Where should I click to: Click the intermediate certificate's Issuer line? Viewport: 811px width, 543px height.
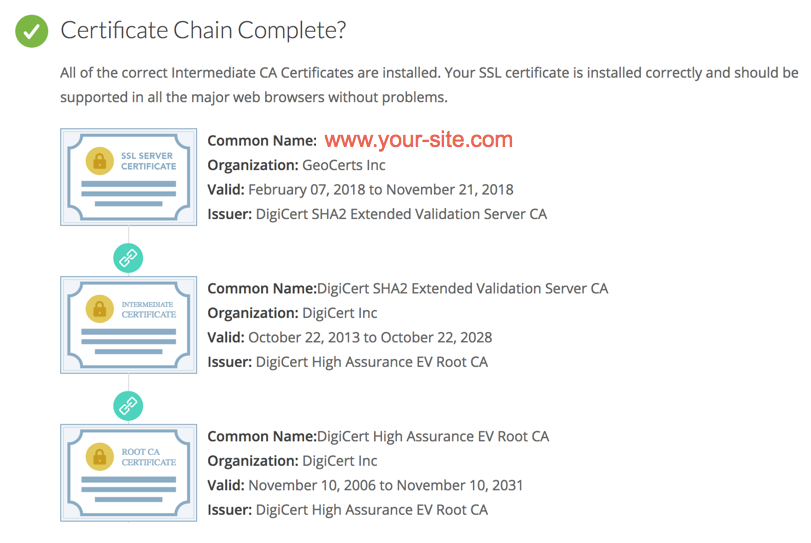point(347,361)
